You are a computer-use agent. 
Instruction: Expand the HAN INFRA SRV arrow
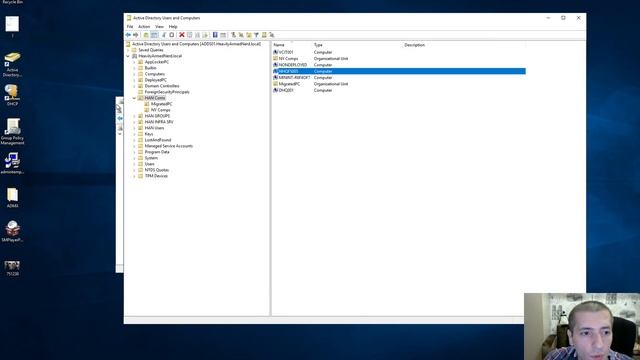134,122
